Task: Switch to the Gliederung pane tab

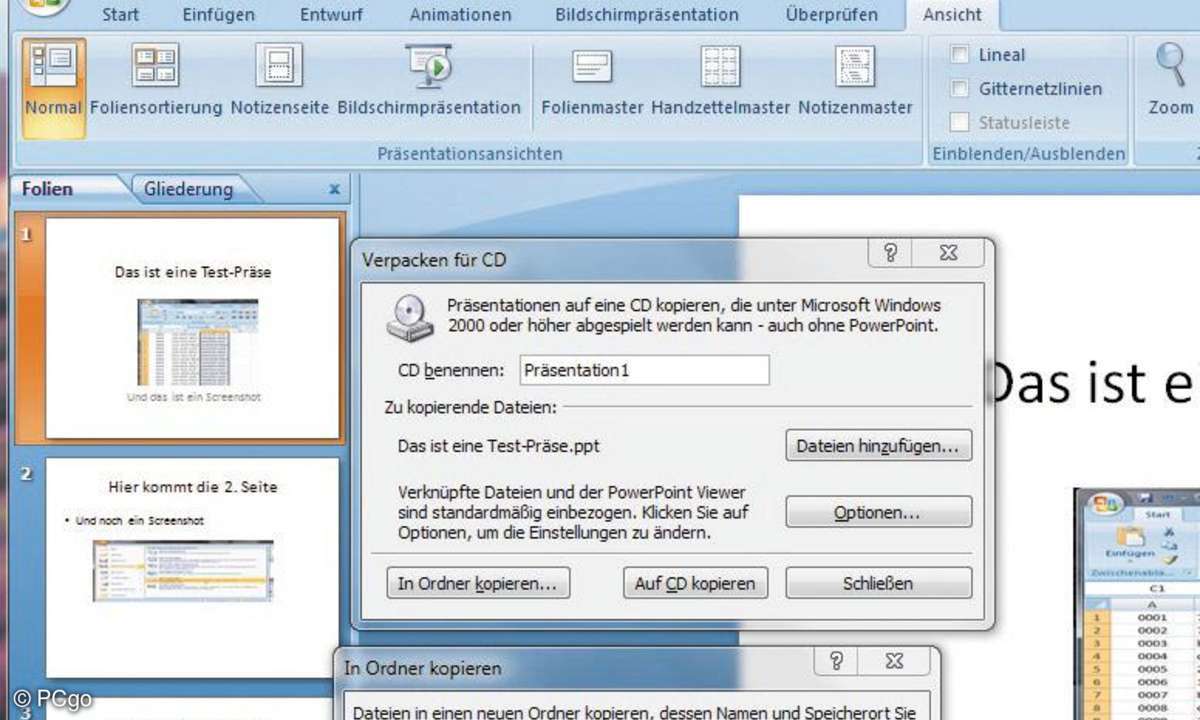Action: [x=188, y=188]
